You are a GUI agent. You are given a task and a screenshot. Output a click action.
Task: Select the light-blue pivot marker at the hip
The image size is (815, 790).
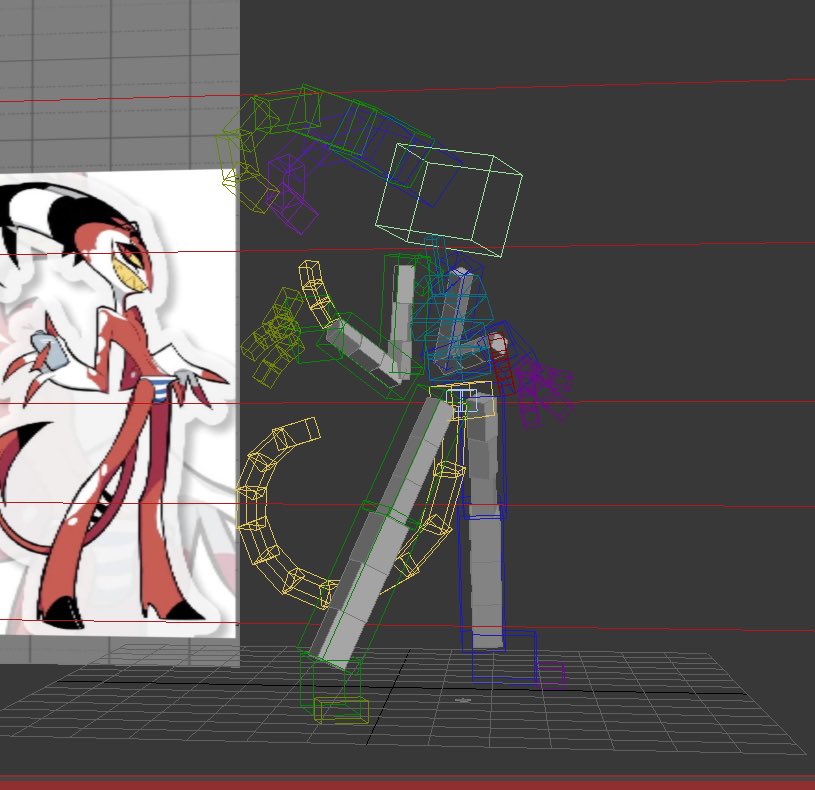461,401
